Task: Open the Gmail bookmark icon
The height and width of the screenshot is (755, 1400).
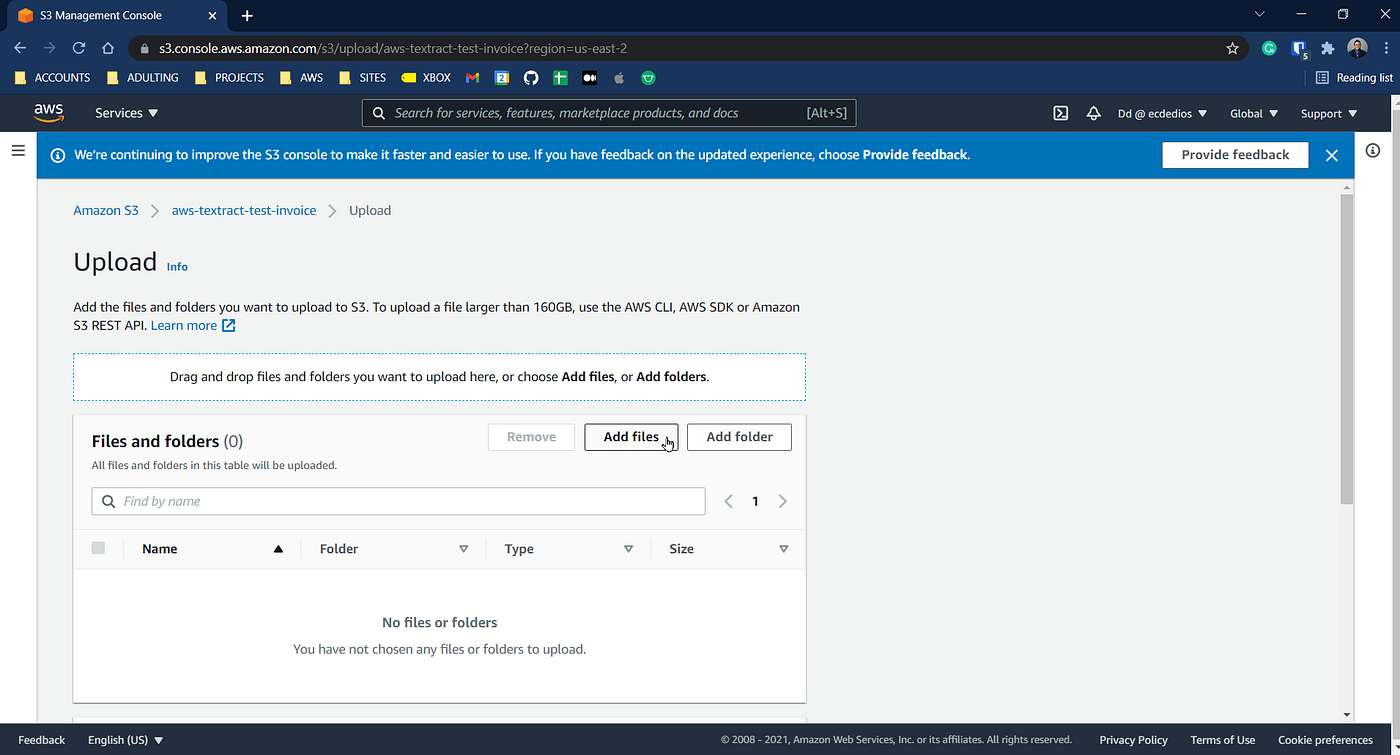Action: (x=473, y=78)
